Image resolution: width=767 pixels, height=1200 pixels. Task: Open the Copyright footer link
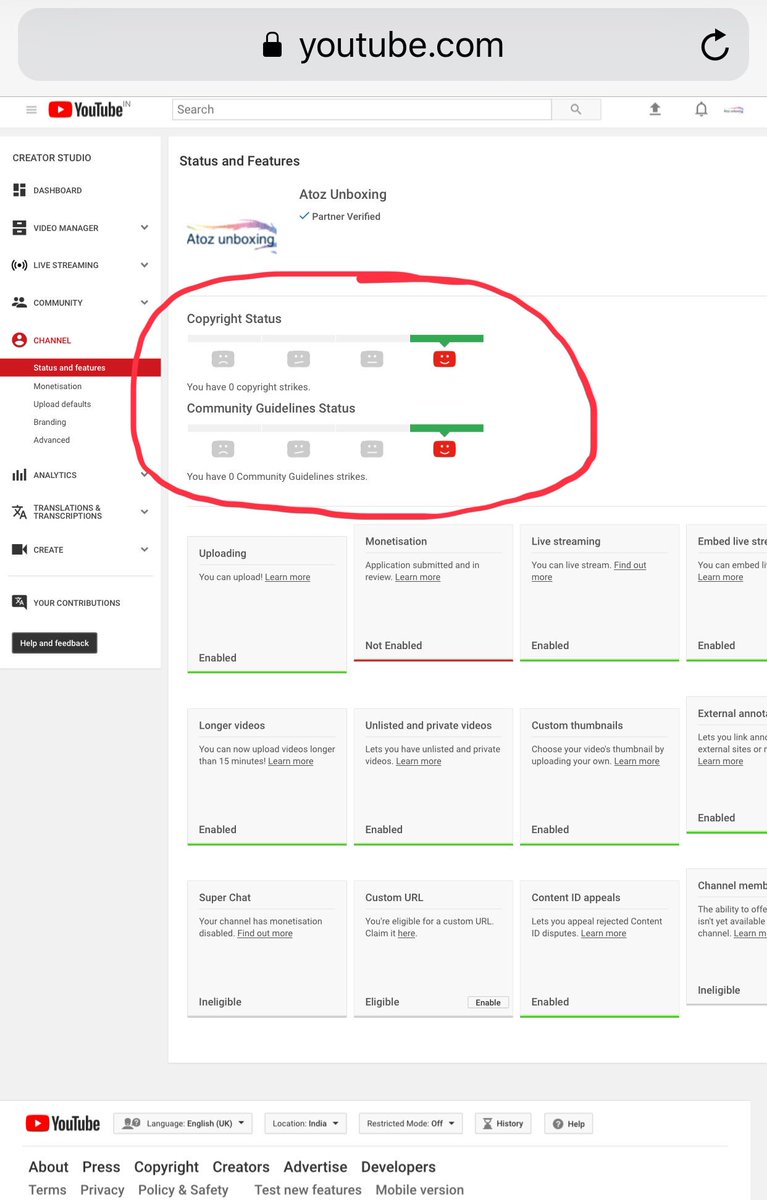click(x=166, y=1167)
